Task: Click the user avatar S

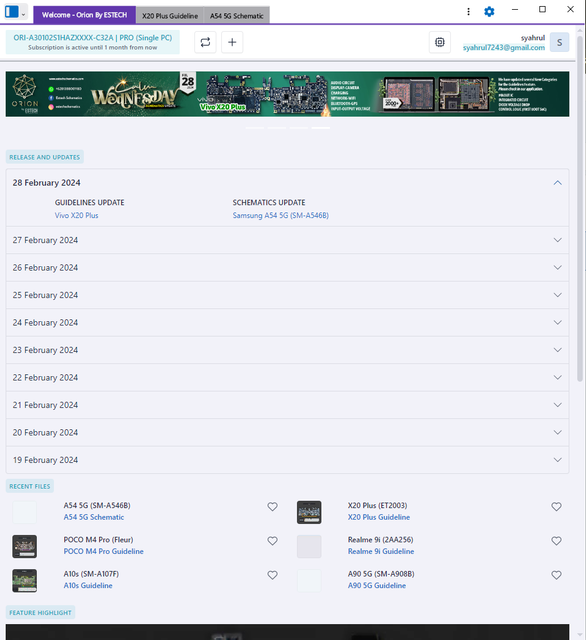Action: (x=559, y=42)
